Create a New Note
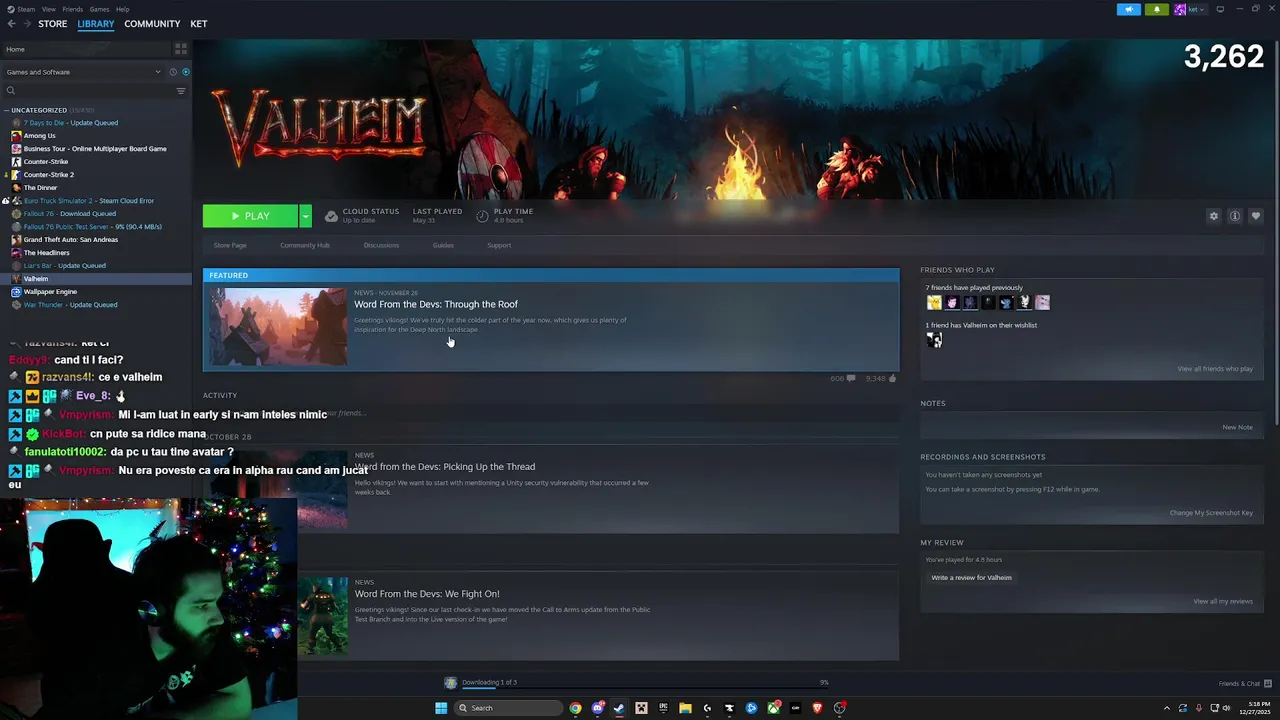This screenshot has width=1280, height=720. click(1237, 427)
